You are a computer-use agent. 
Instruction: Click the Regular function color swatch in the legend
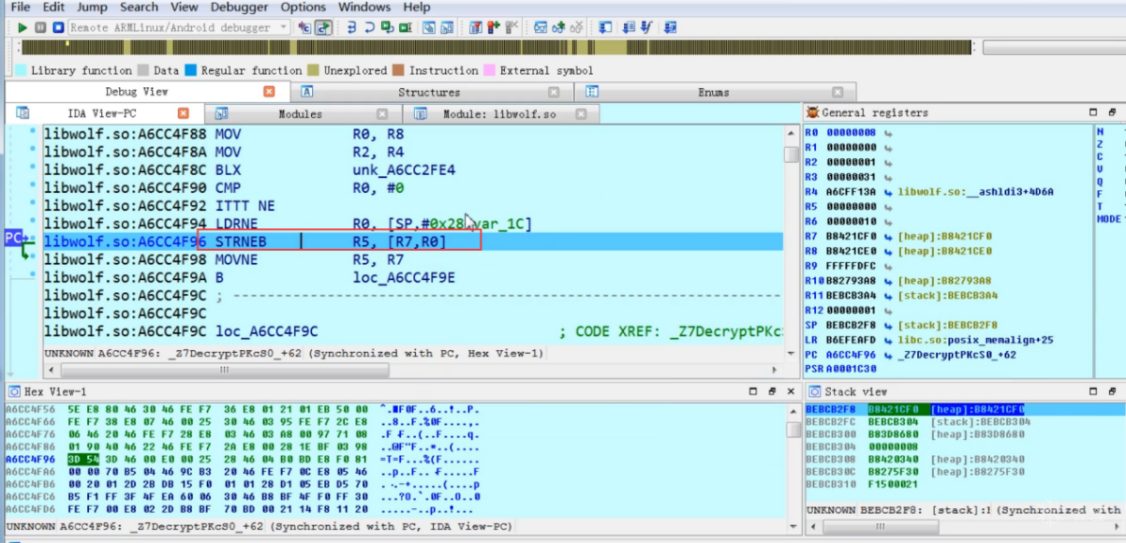(190, 70)
